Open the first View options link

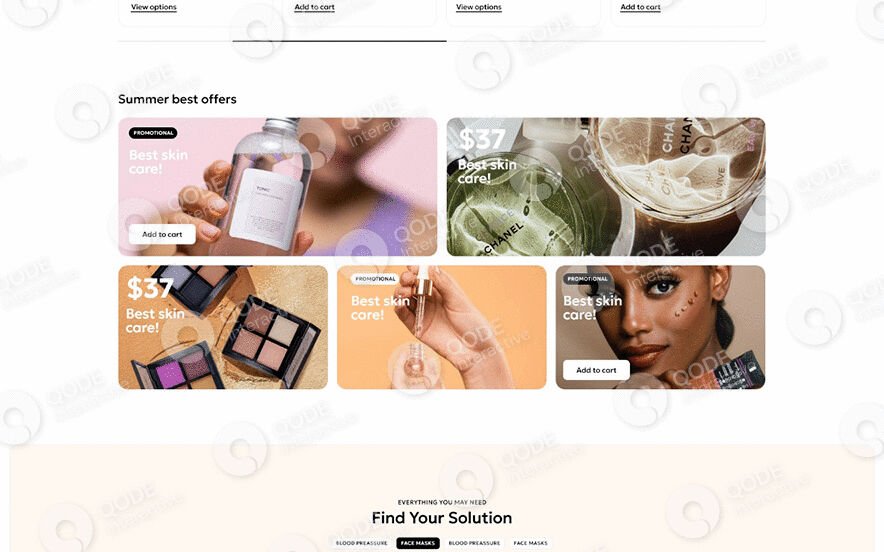coord(153,7)
